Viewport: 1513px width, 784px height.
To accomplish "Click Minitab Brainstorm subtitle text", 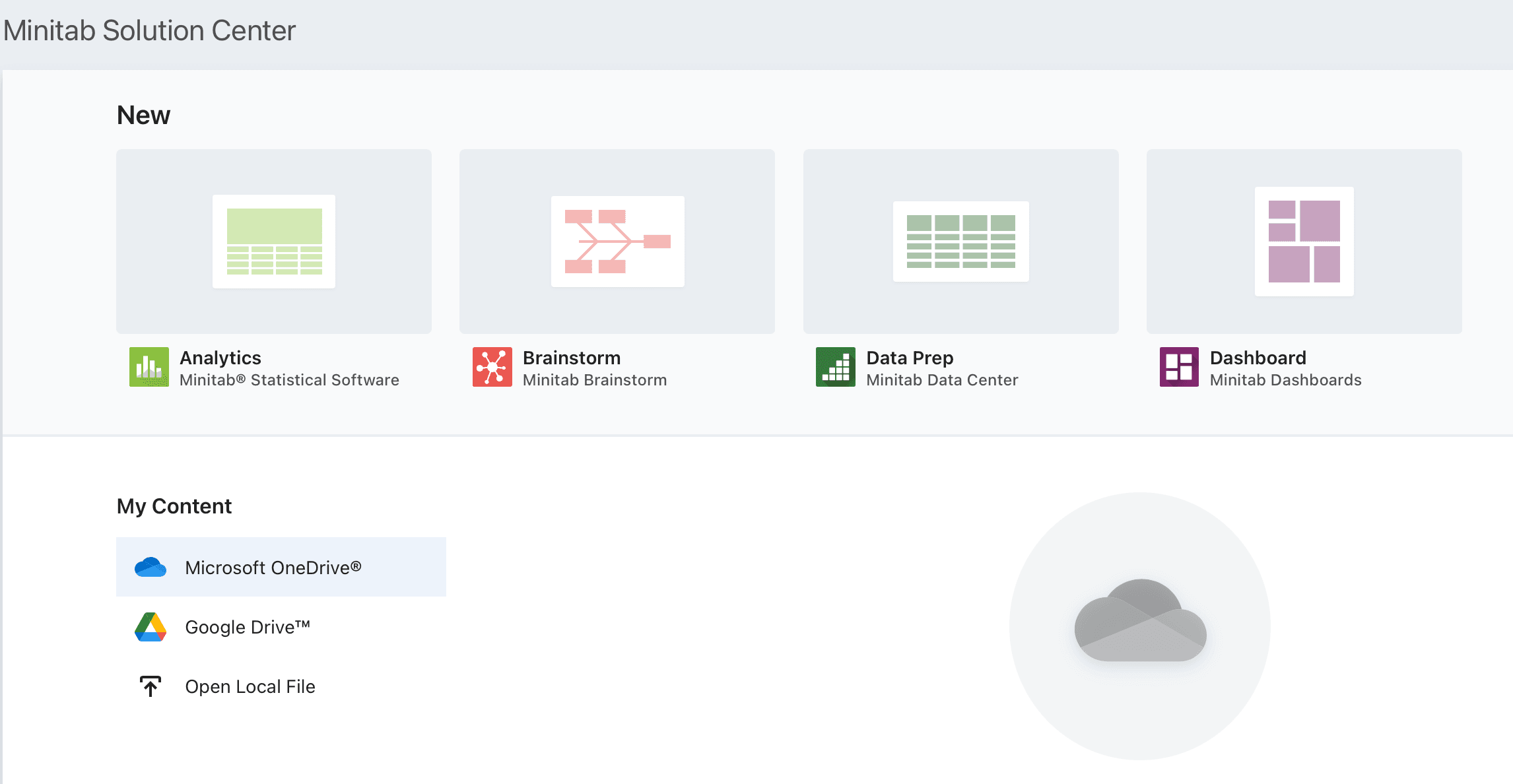I will pyautogui.click(x=595, y=380).
